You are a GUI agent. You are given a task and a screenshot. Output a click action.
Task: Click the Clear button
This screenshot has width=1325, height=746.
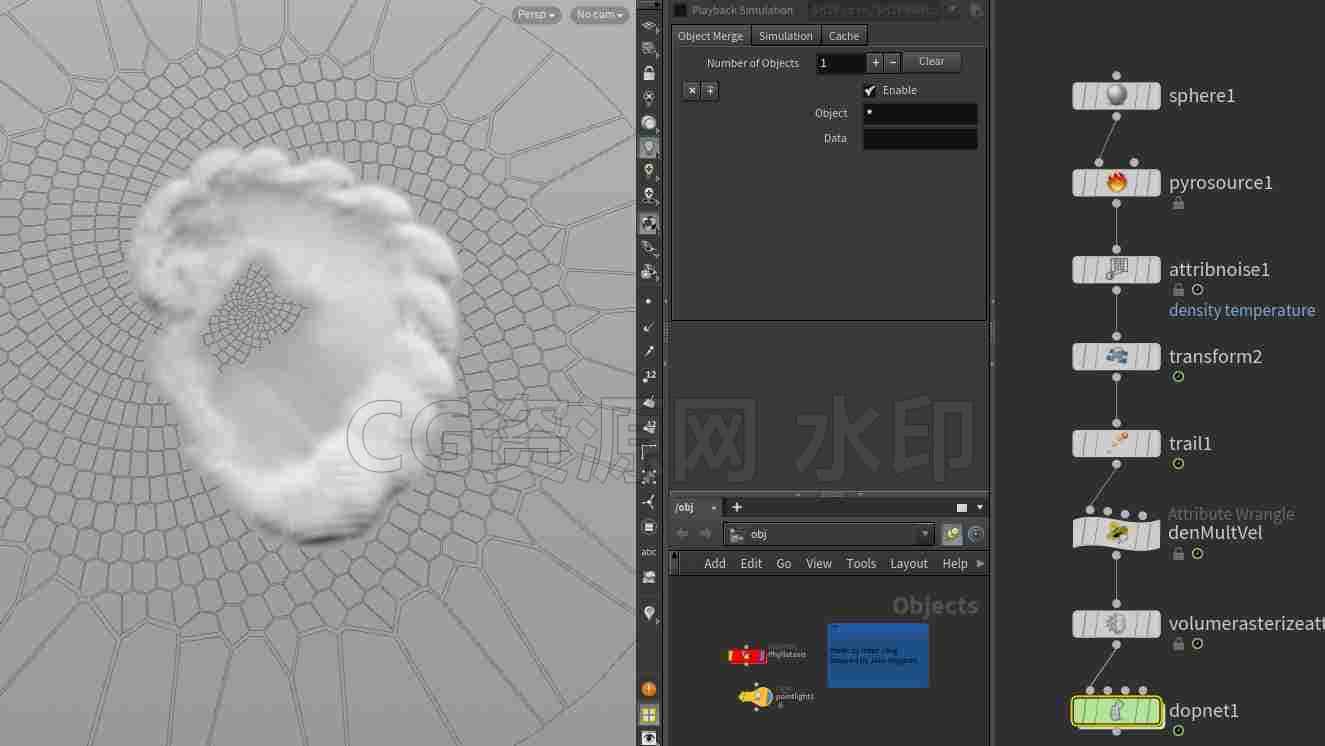(931, 62)
